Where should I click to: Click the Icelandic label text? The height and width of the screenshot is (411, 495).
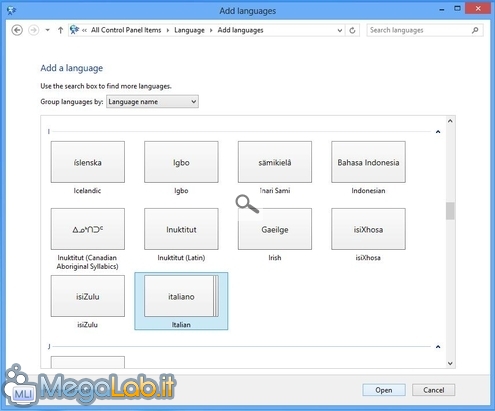(x=87, y=191)
